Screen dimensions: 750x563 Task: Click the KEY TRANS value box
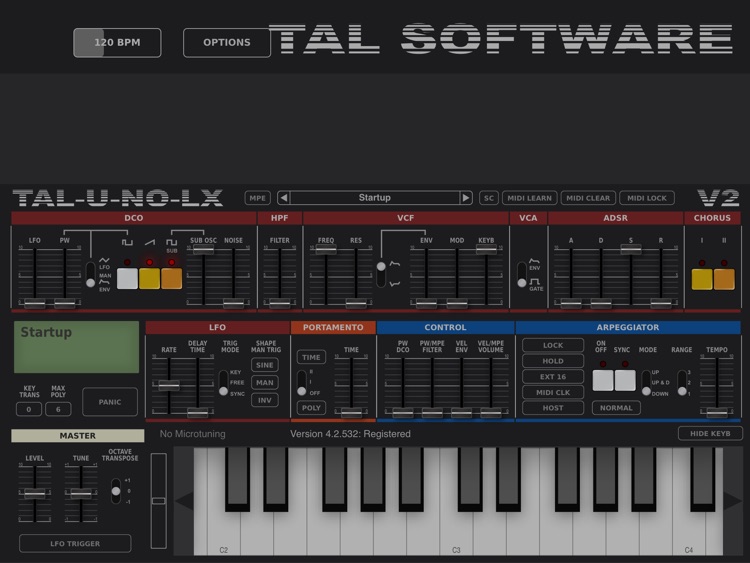[29, 409]
